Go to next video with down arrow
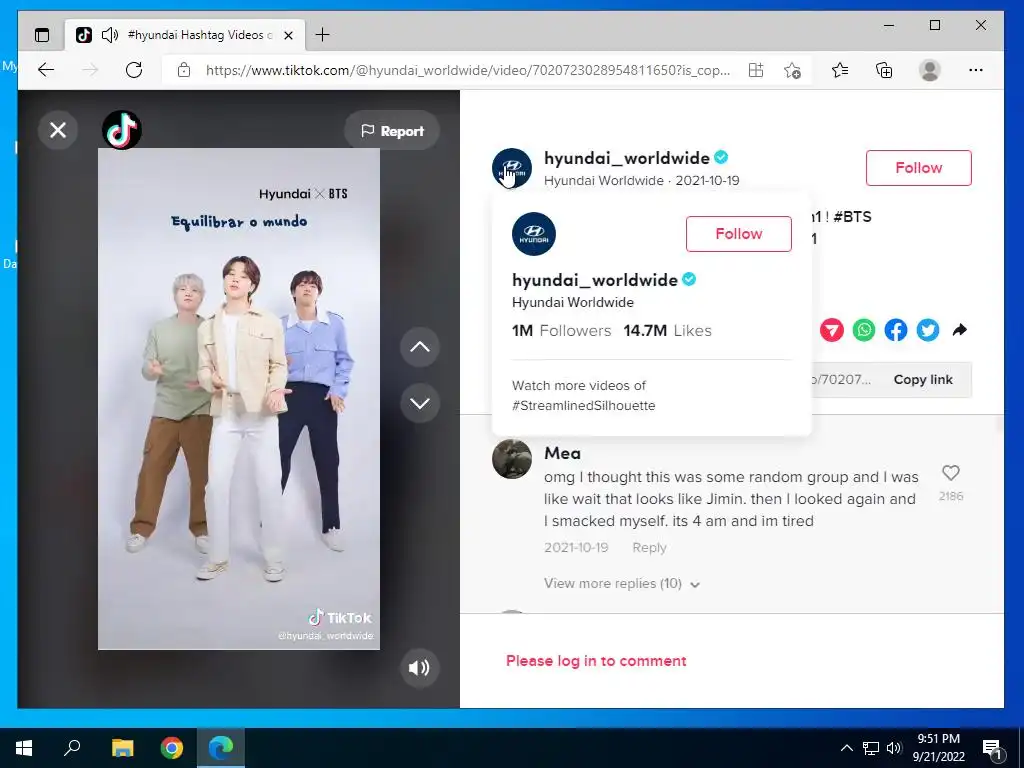Screen dimensions: 1024x768 click(x=419, y=403)
